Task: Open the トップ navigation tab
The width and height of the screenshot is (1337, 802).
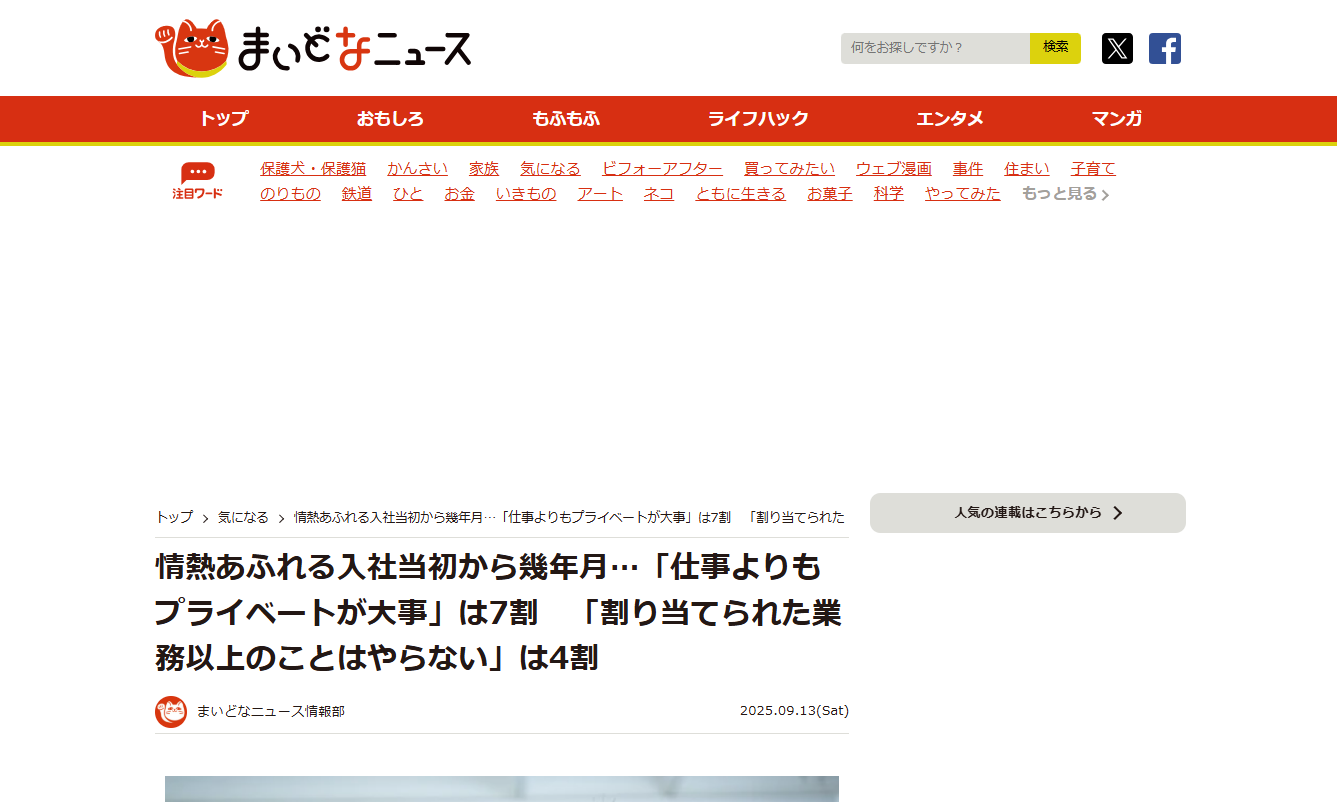Action: click(223, 119)
